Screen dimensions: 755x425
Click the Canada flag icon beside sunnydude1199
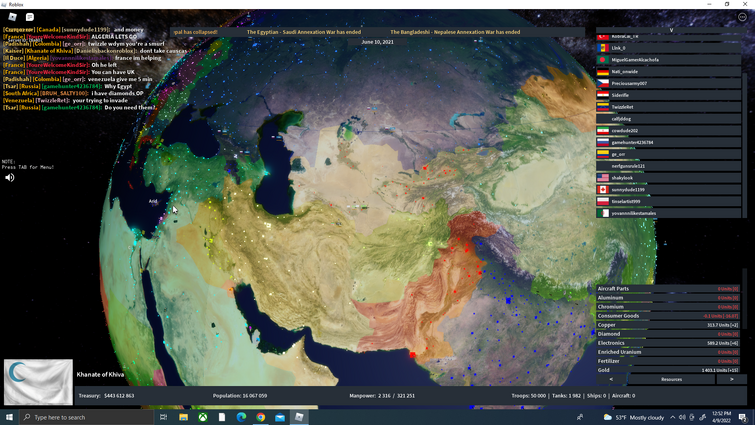coord(603,190)
